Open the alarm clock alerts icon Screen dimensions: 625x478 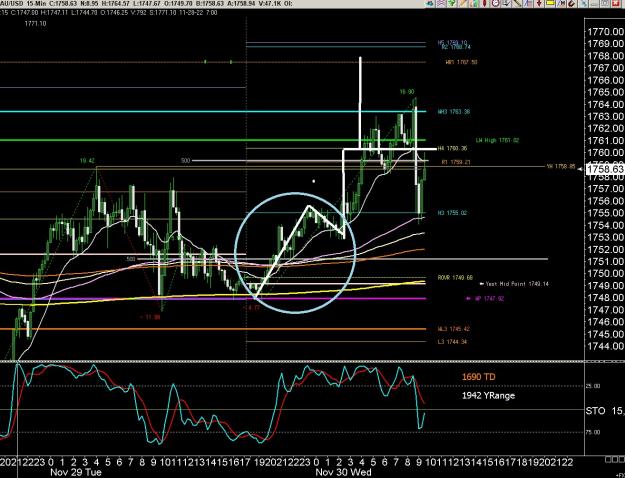495,3
